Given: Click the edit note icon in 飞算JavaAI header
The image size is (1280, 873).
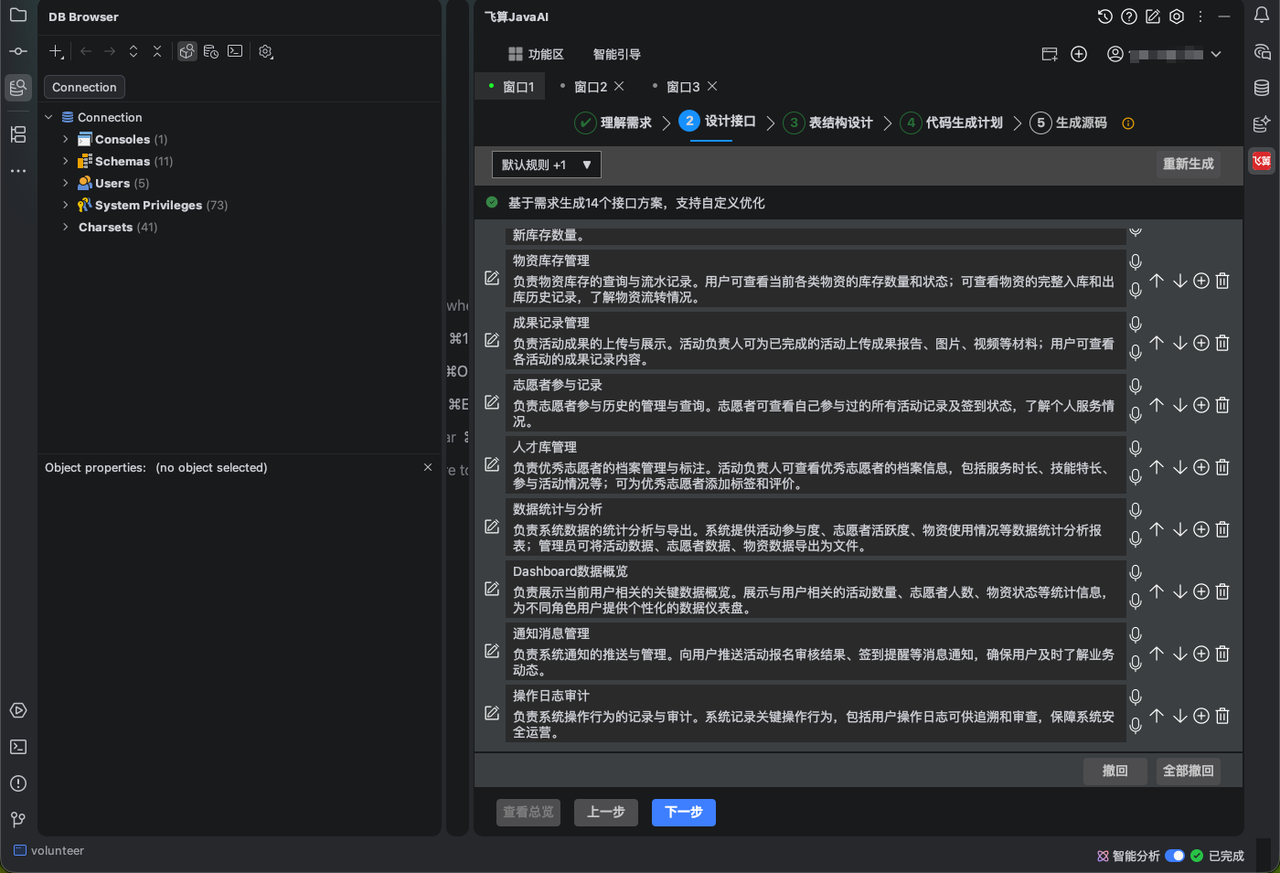Looking at the screenshot, I should click(x=1153, y=16).
